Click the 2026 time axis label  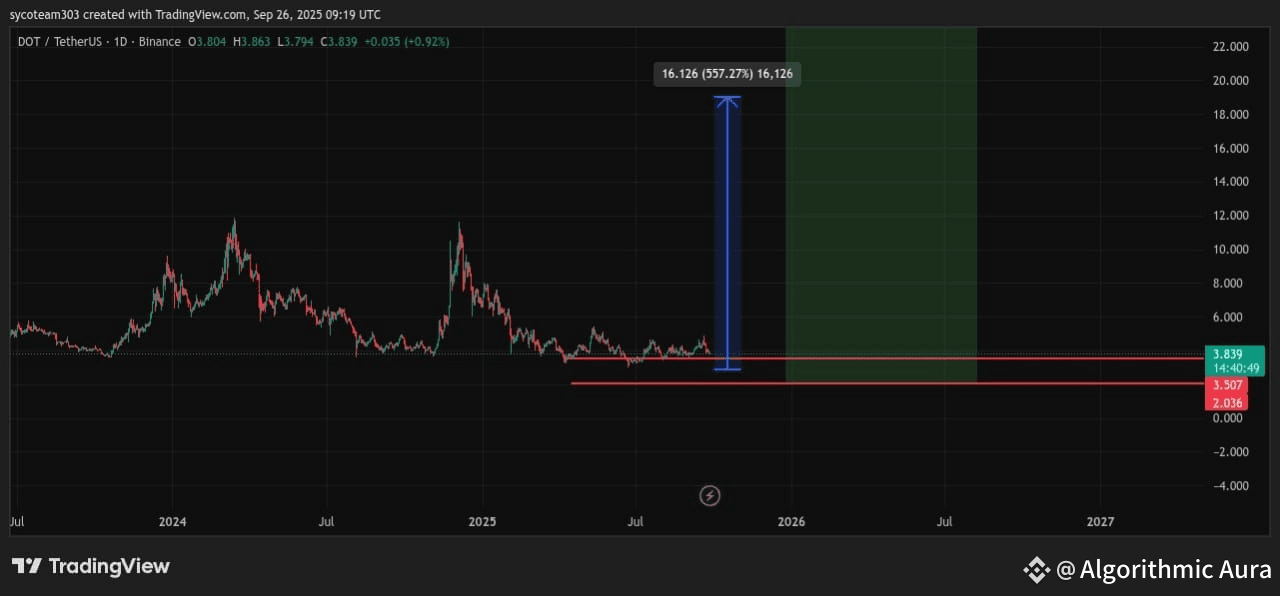(791, 522)
